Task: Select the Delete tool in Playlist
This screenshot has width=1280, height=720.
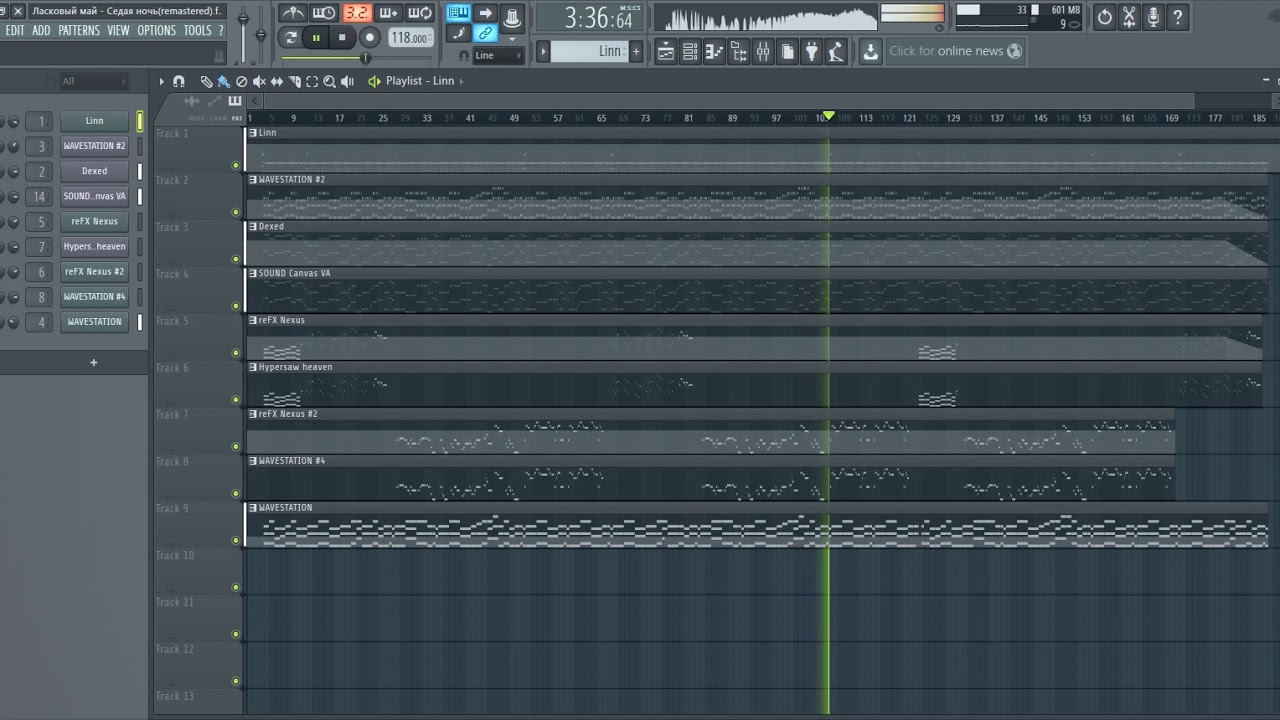Action: (x=241, y=81)
